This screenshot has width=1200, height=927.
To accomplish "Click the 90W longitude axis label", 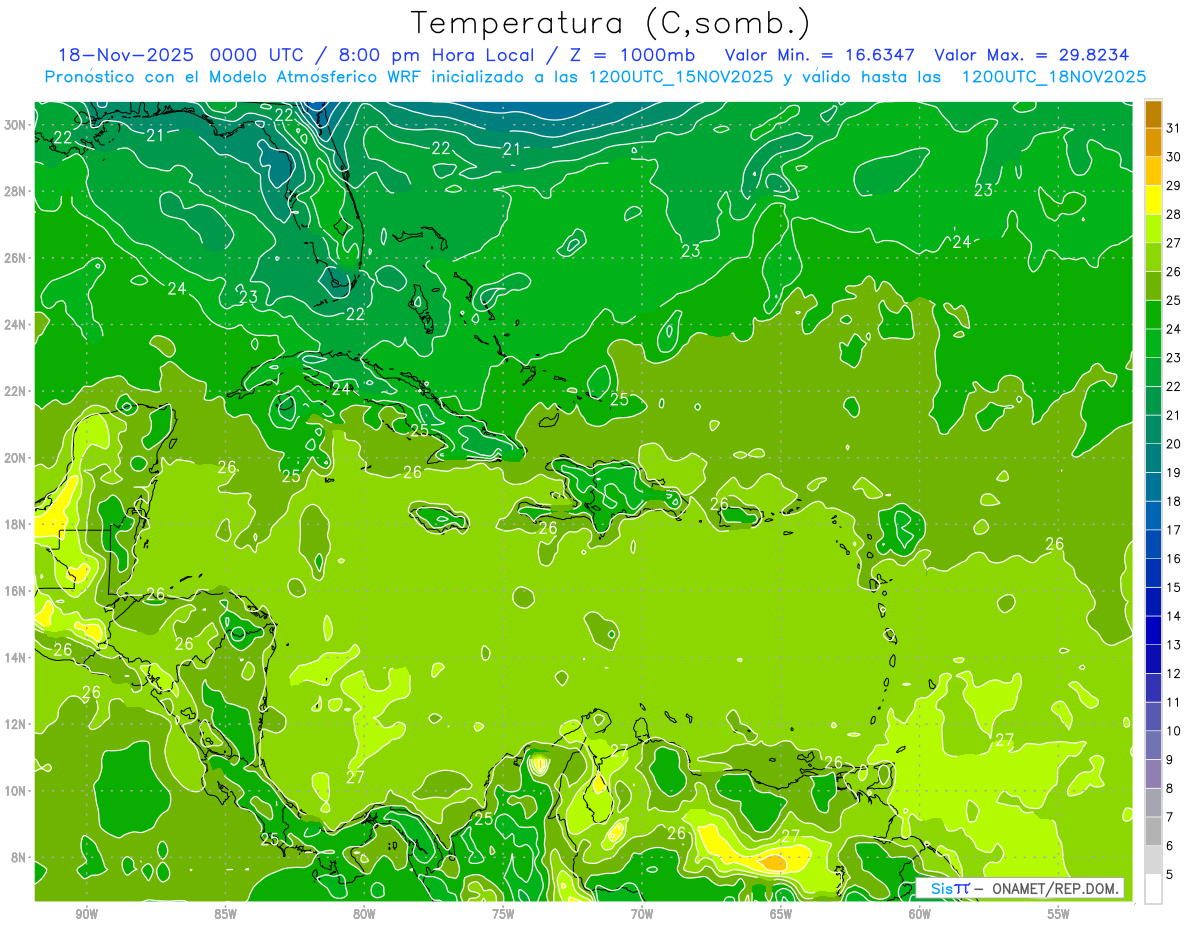I will point(86,914).
